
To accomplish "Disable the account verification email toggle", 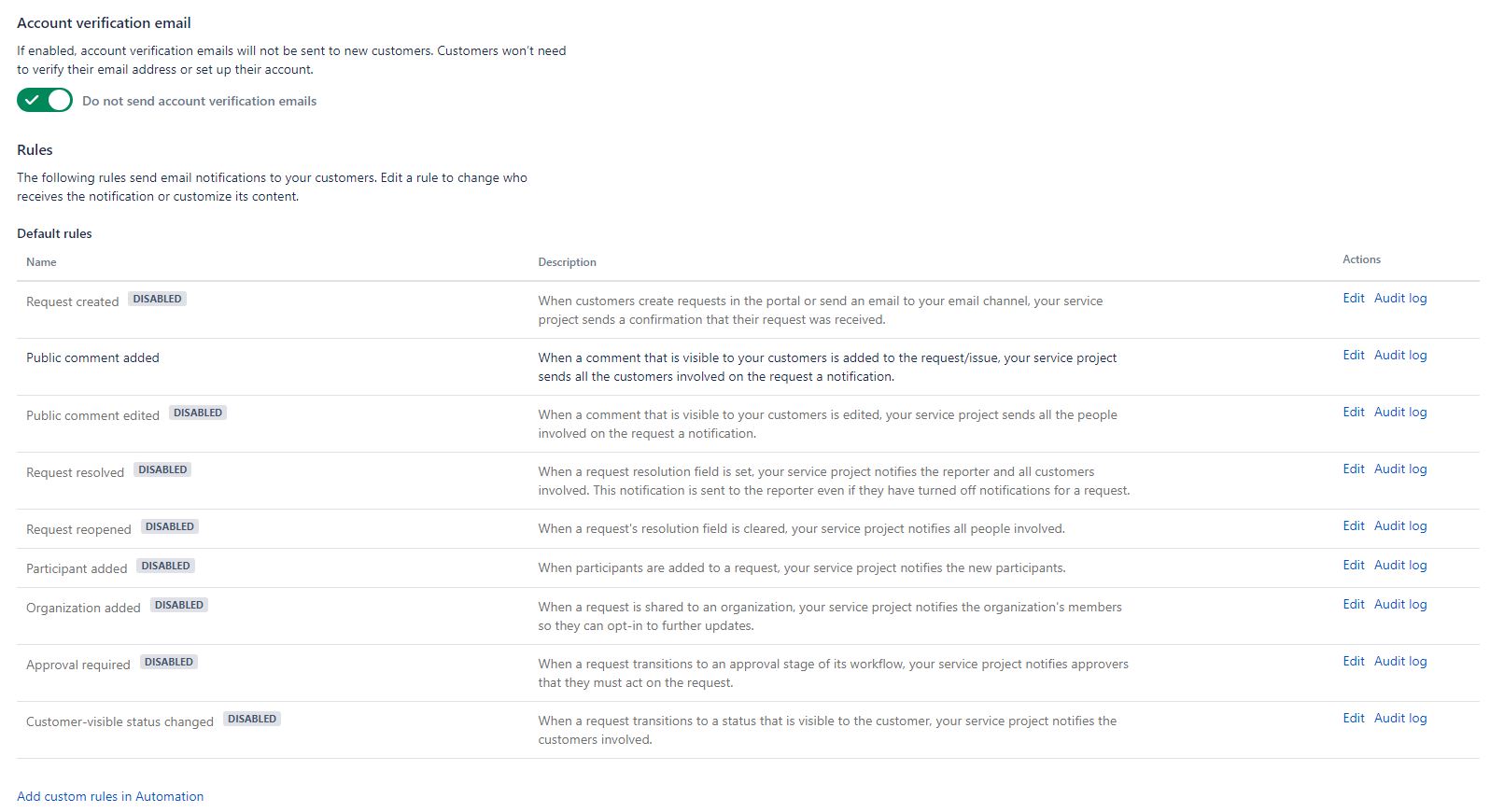I will (44, 100).
